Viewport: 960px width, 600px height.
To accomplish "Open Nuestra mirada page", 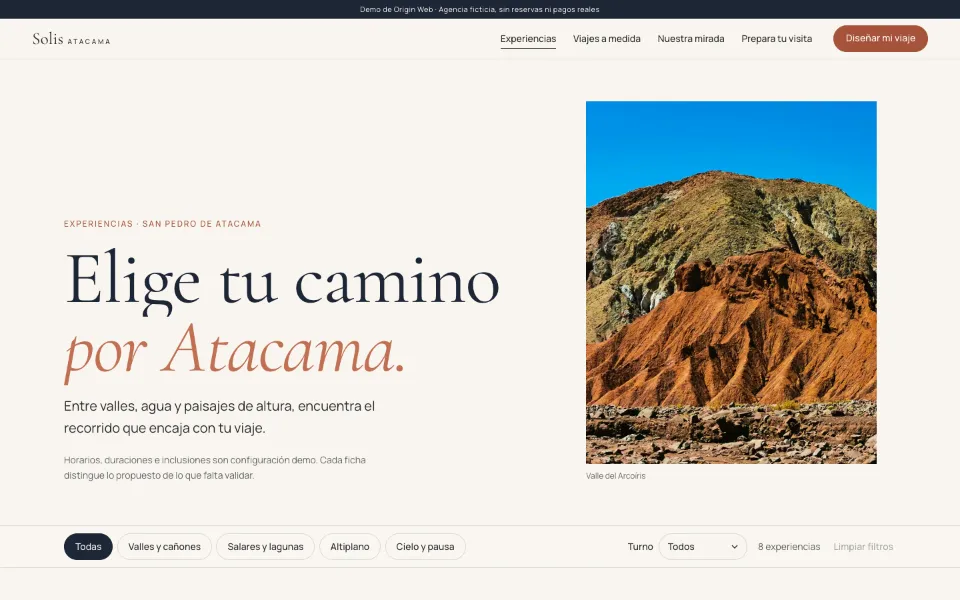I will (x=691, y=39).
